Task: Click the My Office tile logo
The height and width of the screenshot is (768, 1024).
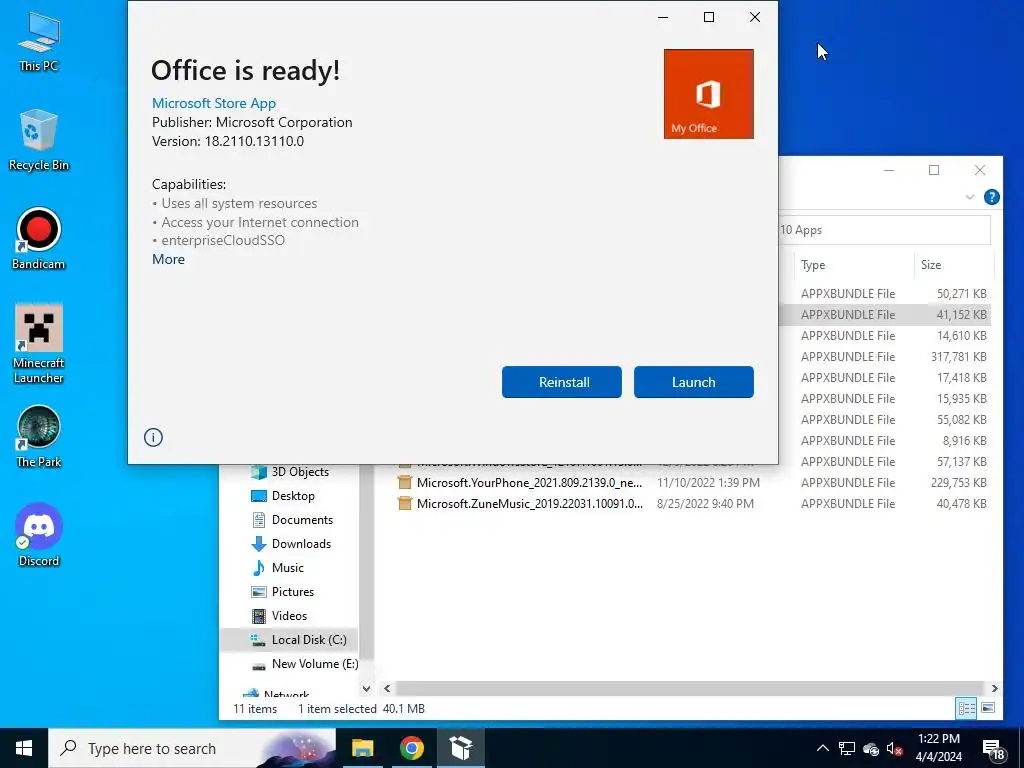Action: pos(709,94)
